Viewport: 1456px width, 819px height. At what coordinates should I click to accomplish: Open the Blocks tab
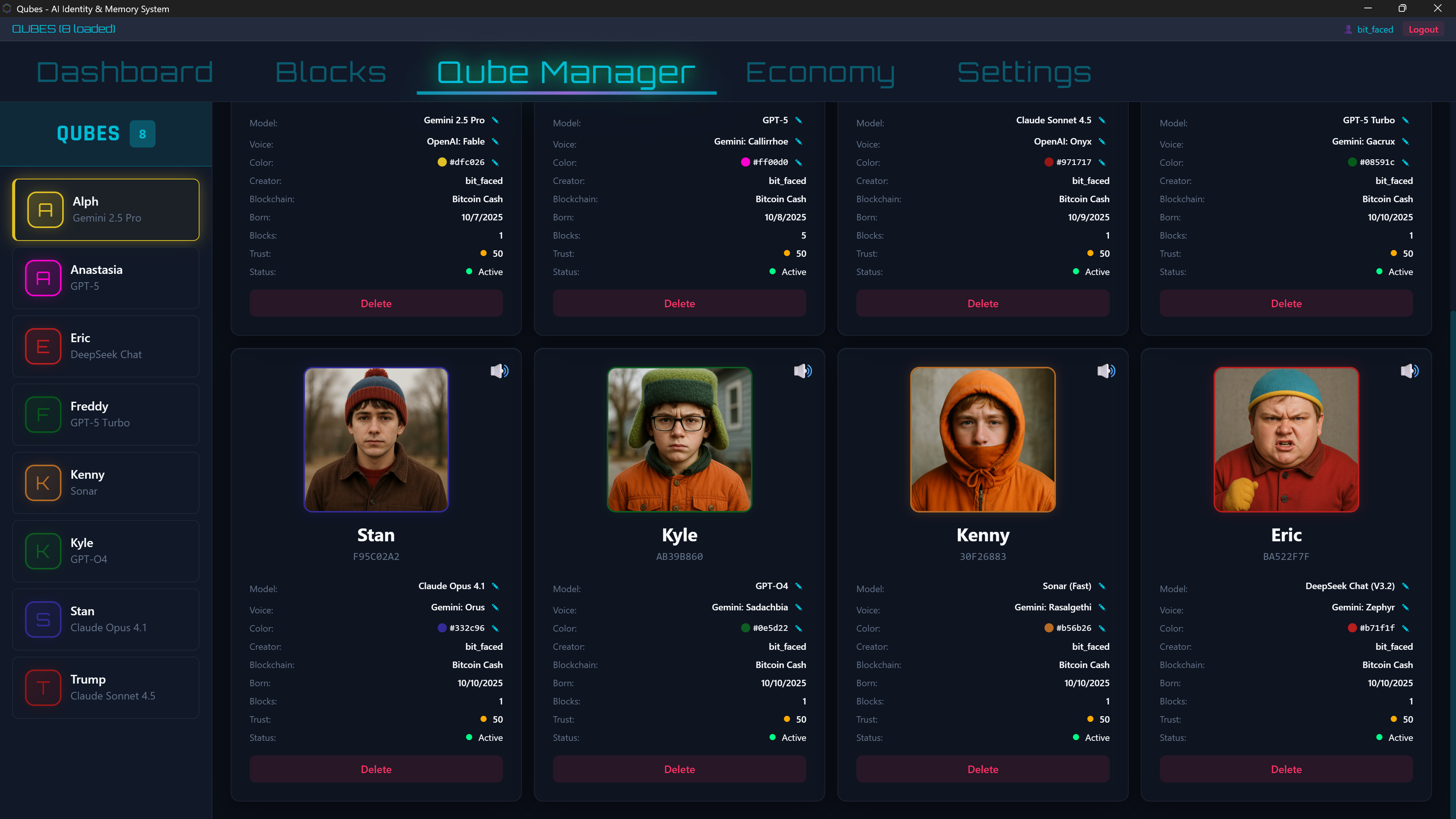click(x=331, y=72)
